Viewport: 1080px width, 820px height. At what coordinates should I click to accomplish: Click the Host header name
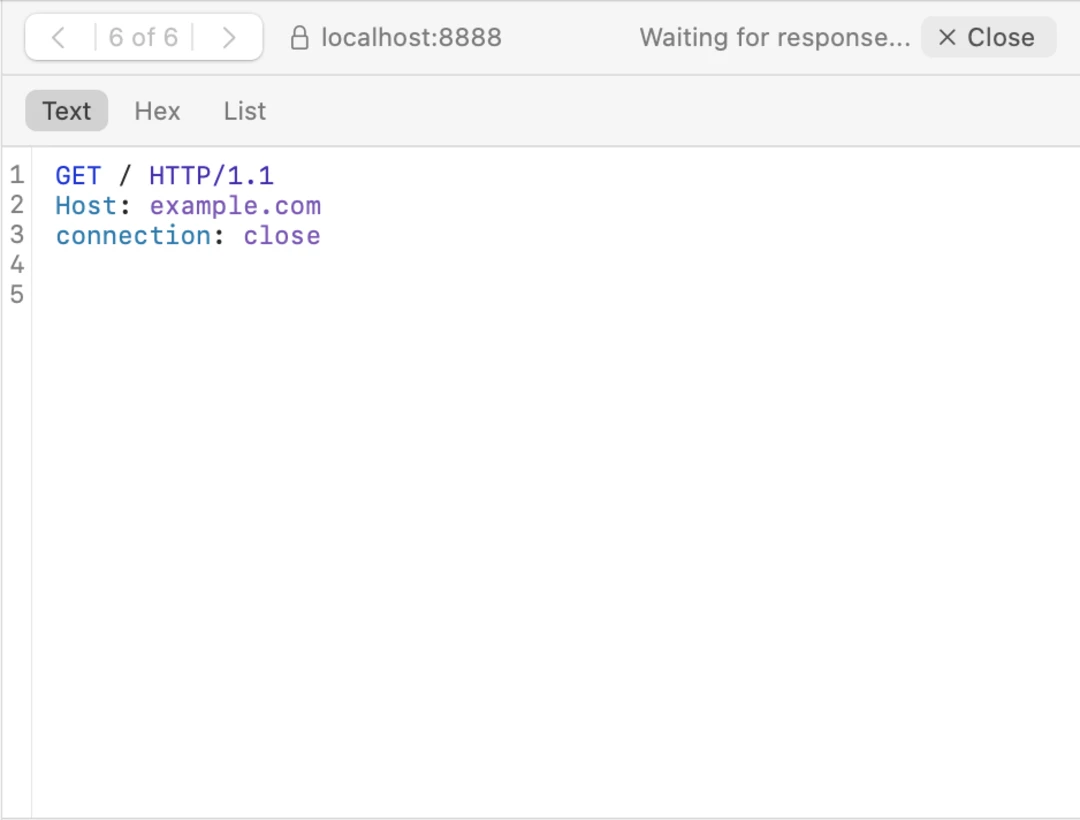click(86, 206)
